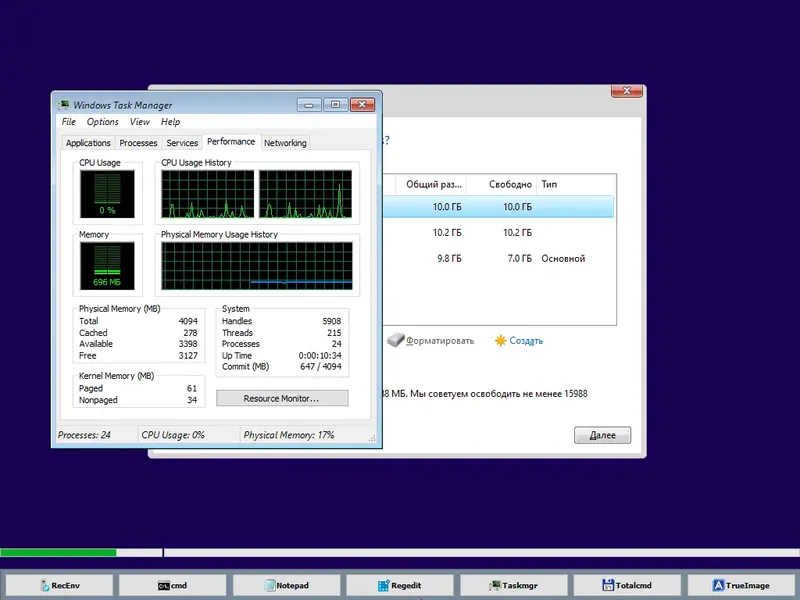Open Total Commander from the taskbar
800x600 pixels.
point(630,585)
